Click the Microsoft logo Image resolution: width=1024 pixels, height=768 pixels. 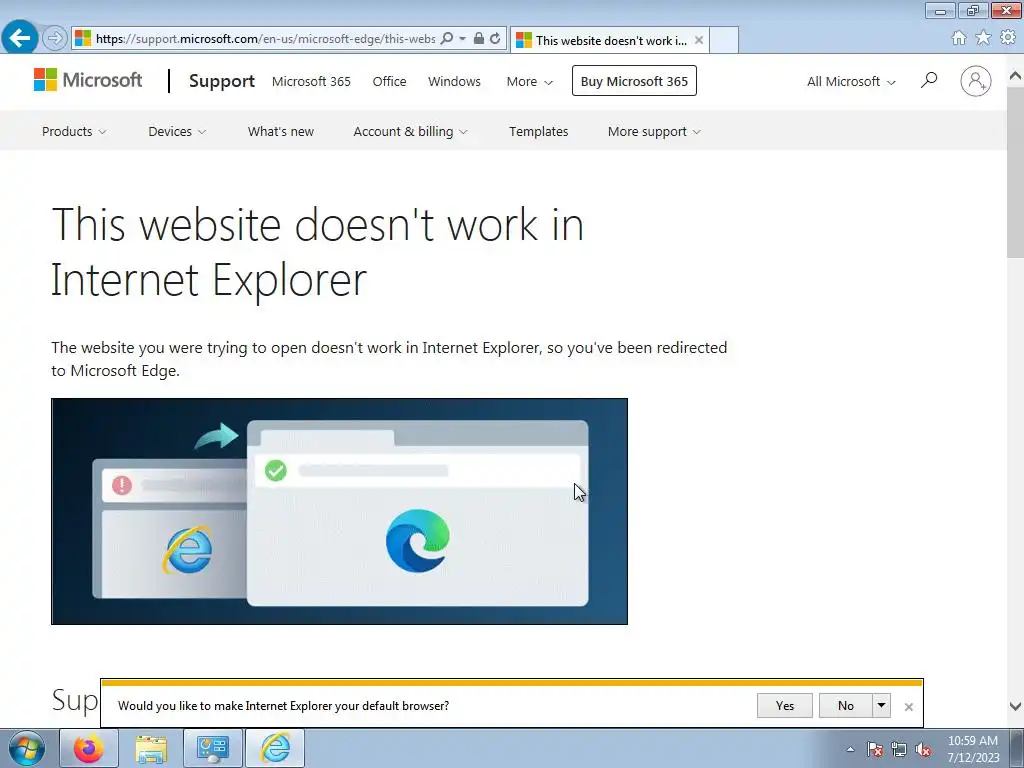(88, 80)
